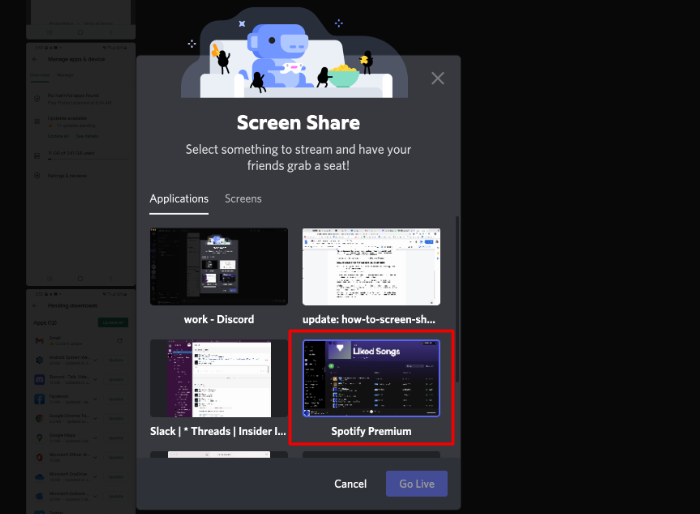The height and width of the screenshot is (514, 700).
Task: Click the Discord app icon in background list
Action: coord(39,380)
